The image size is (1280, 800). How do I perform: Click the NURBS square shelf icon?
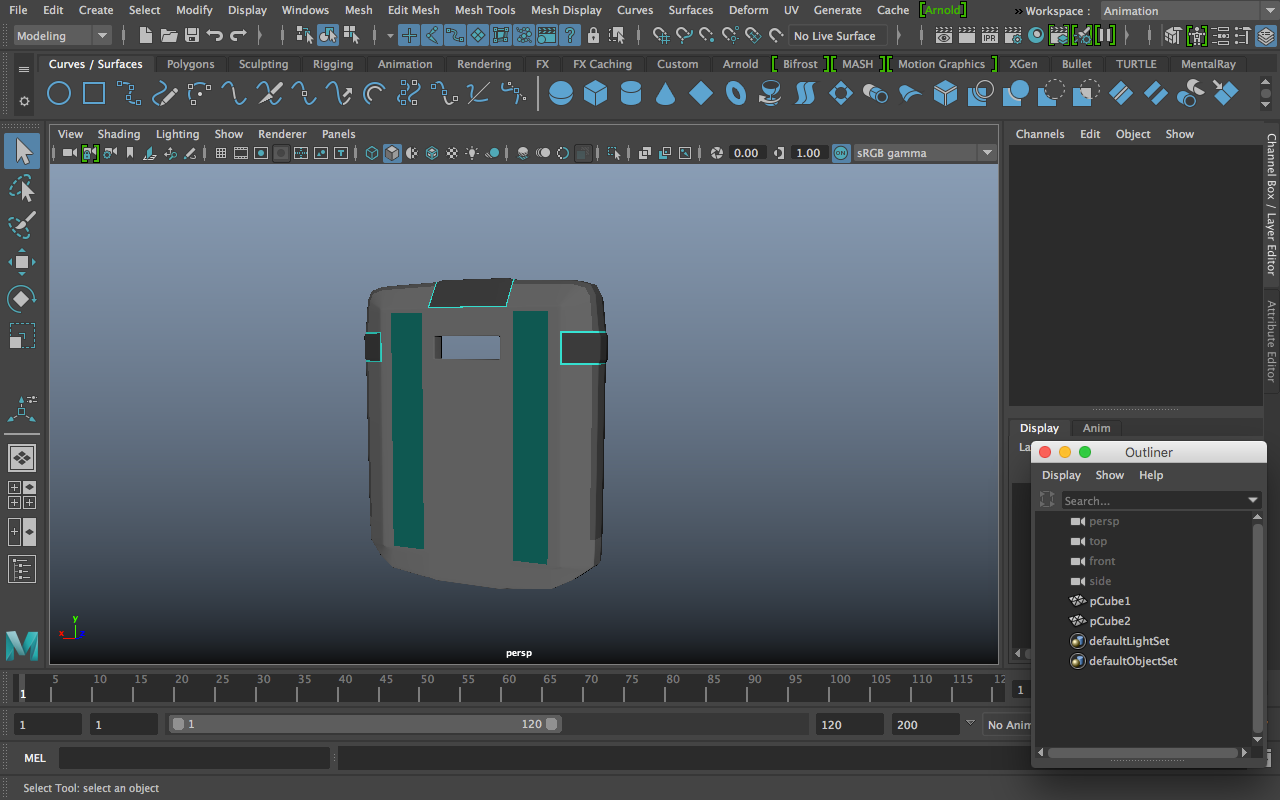[94, 94]
